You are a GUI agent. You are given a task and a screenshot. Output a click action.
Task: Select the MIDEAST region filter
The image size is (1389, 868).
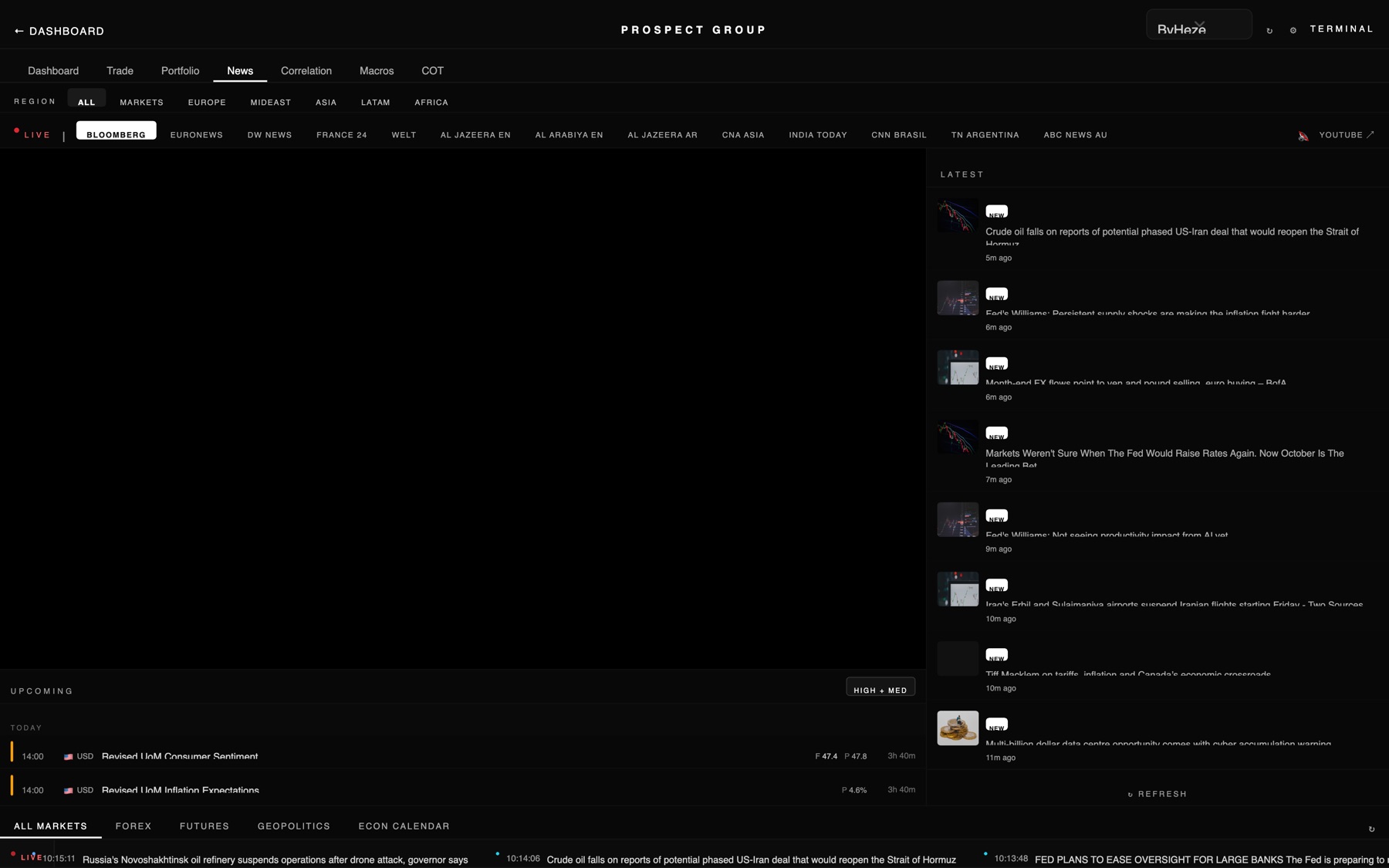(x=271, y=102)
